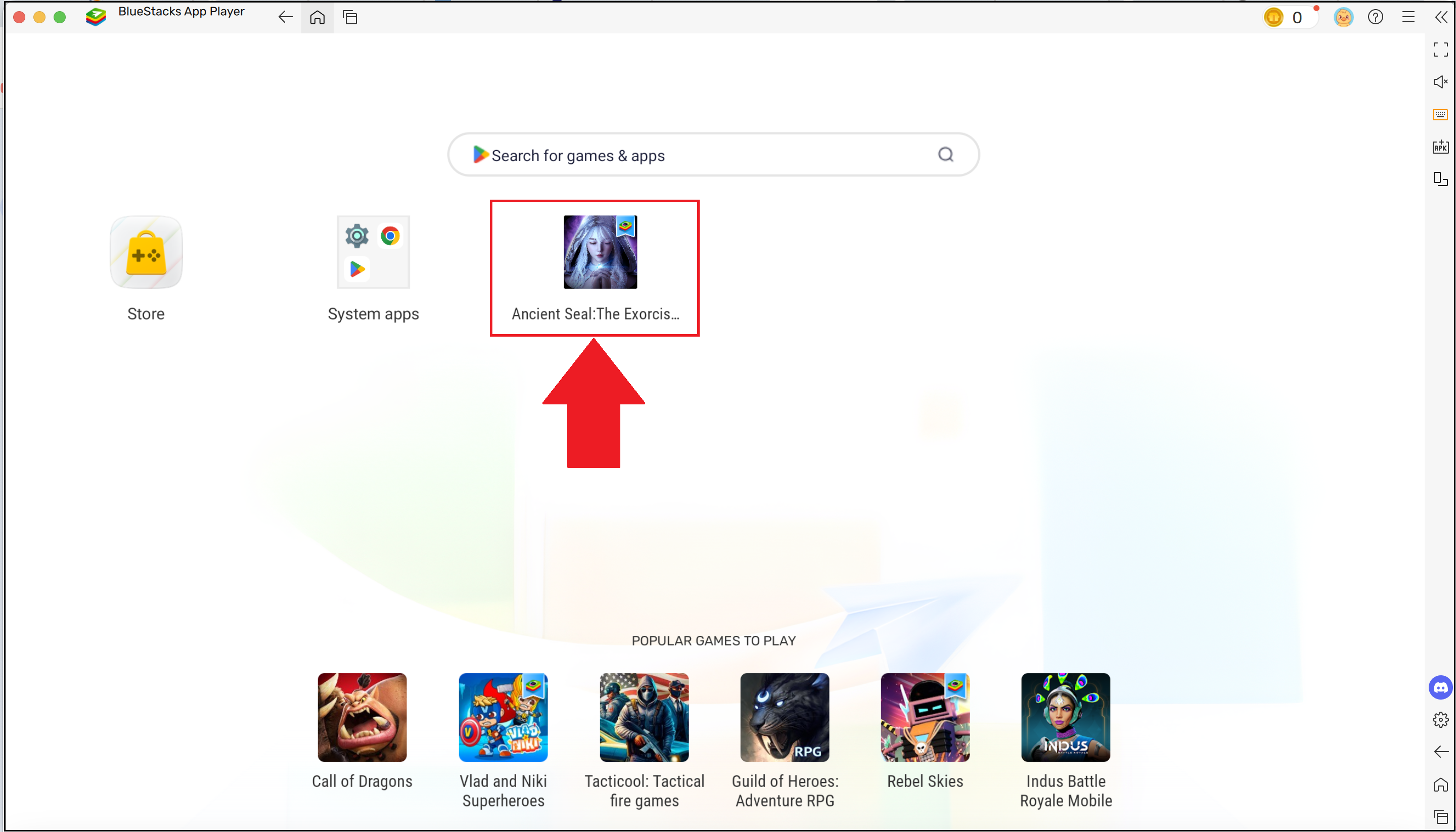Toggle keyboard game controls
This screenshot has width=1456, height=832.
coord(1439,114)
